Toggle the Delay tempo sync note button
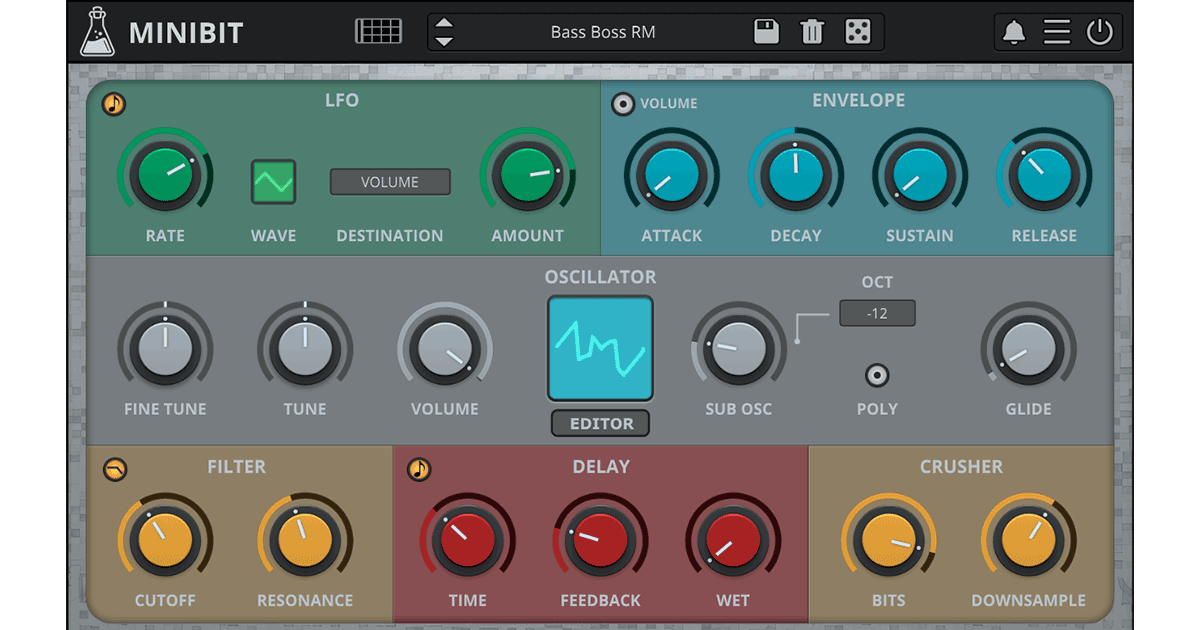Screen dimensions: 1200x630 (419, 469)
